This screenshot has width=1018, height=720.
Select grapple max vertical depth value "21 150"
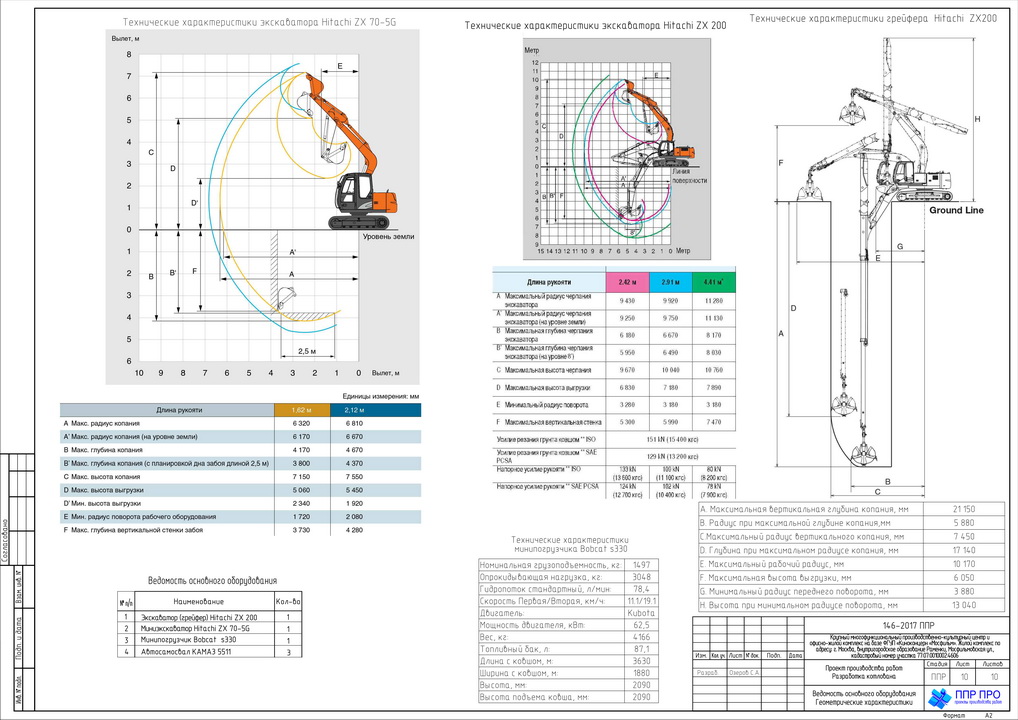964,509
